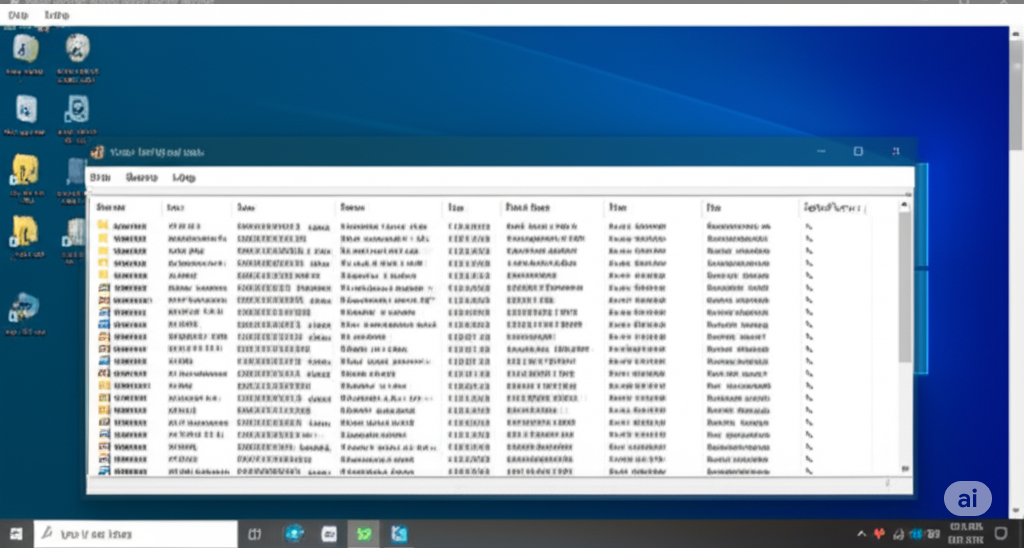
Task: Click the red tray icon in taskbar
Action: 879,534
